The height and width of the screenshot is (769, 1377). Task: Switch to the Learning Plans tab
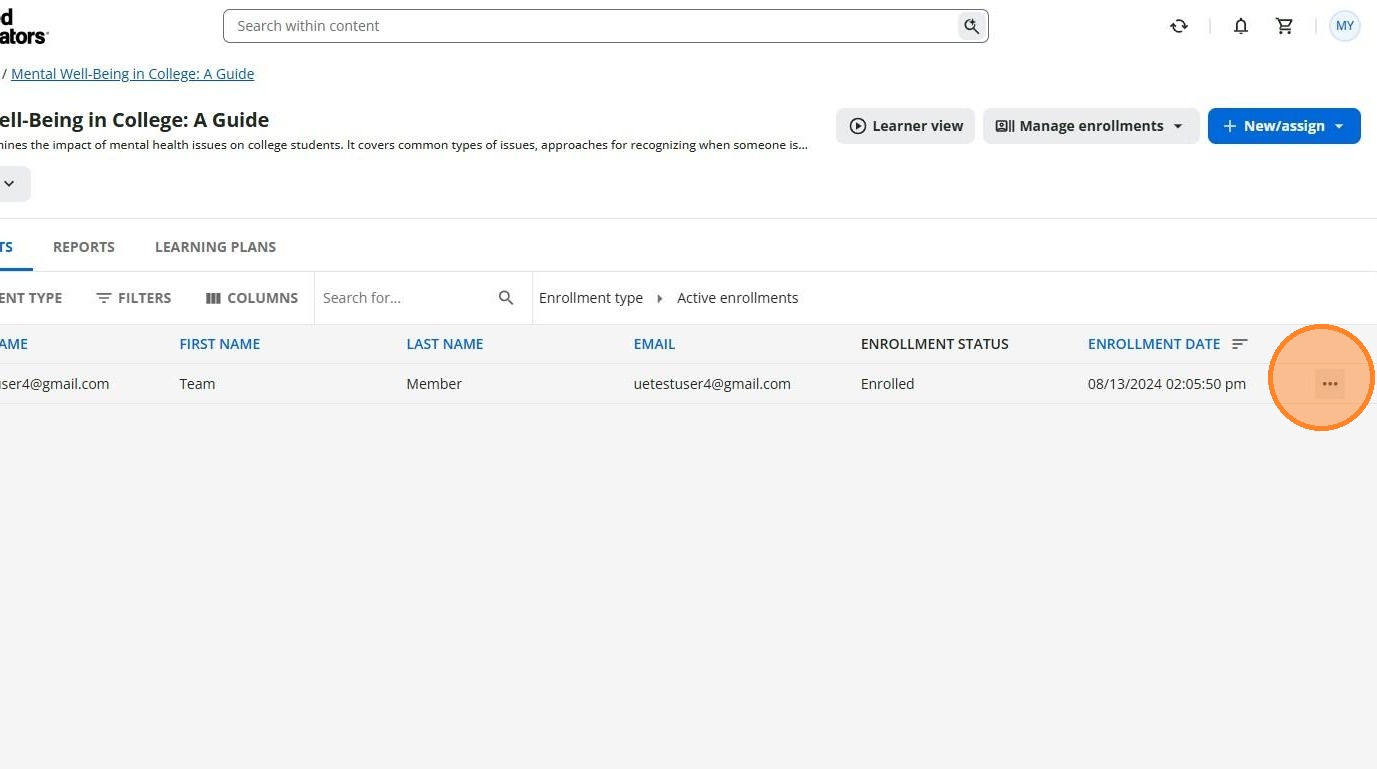pyautogui.click(x=215, y=247)
